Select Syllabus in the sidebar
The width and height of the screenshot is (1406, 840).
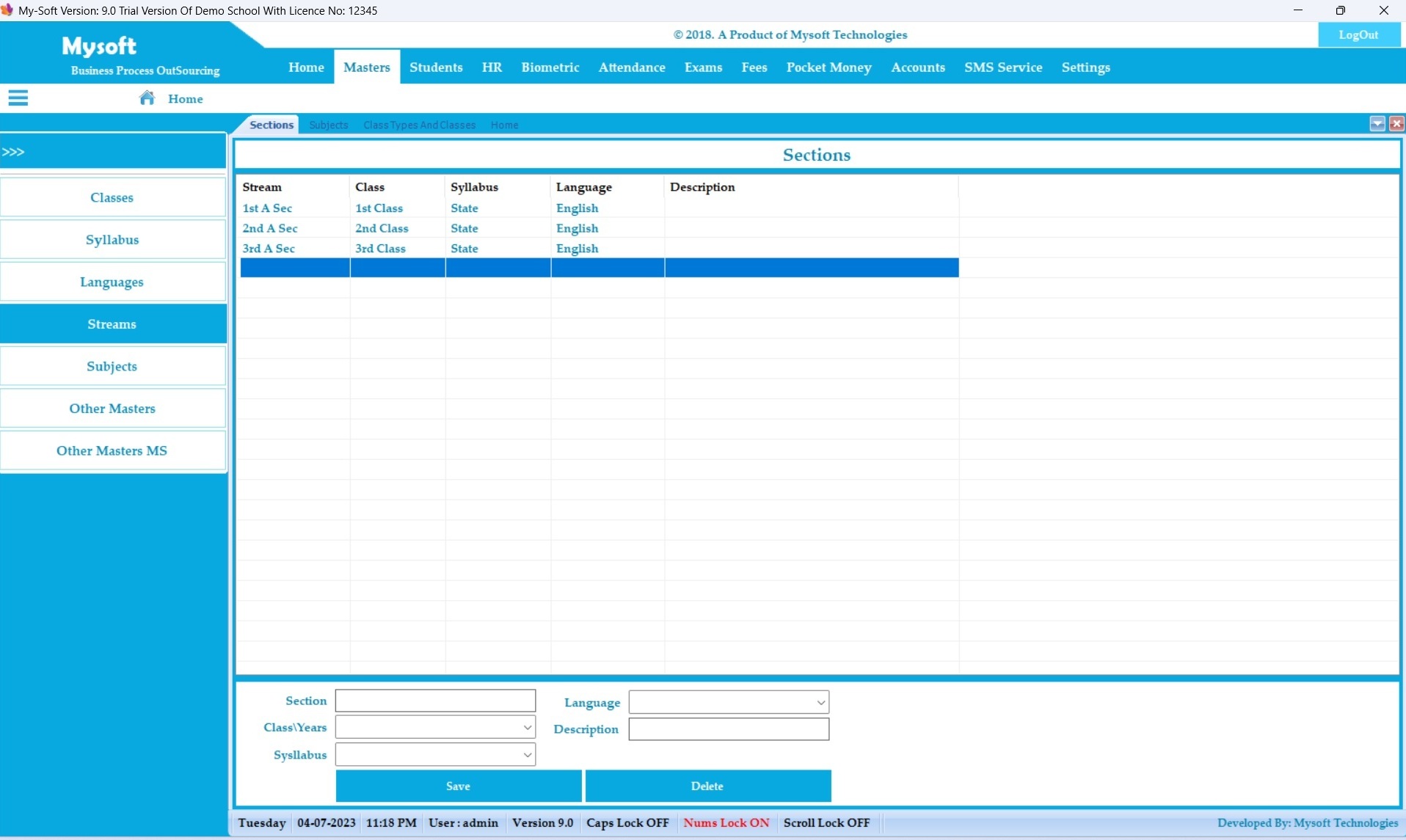pyautogui.click(x=112, y=240)
